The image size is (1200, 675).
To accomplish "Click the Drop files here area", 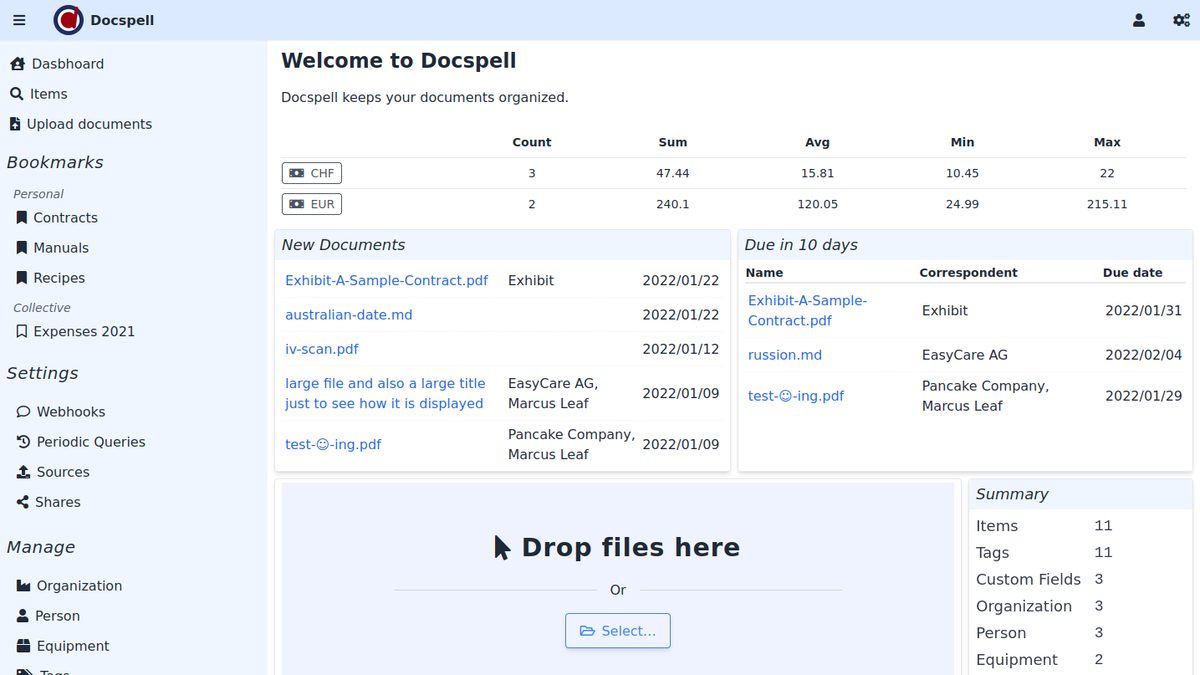I will point(618,547).
